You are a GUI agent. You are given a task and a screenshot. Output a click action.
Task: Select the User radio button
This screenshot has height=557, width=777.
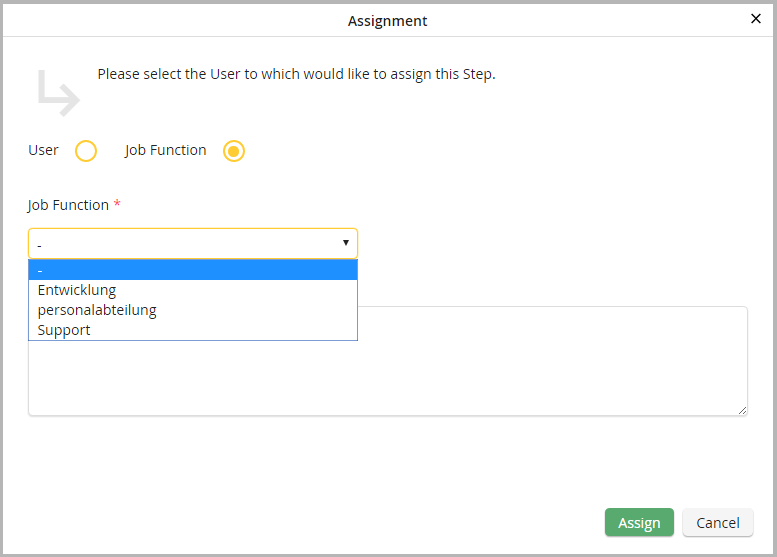point(86,151)
